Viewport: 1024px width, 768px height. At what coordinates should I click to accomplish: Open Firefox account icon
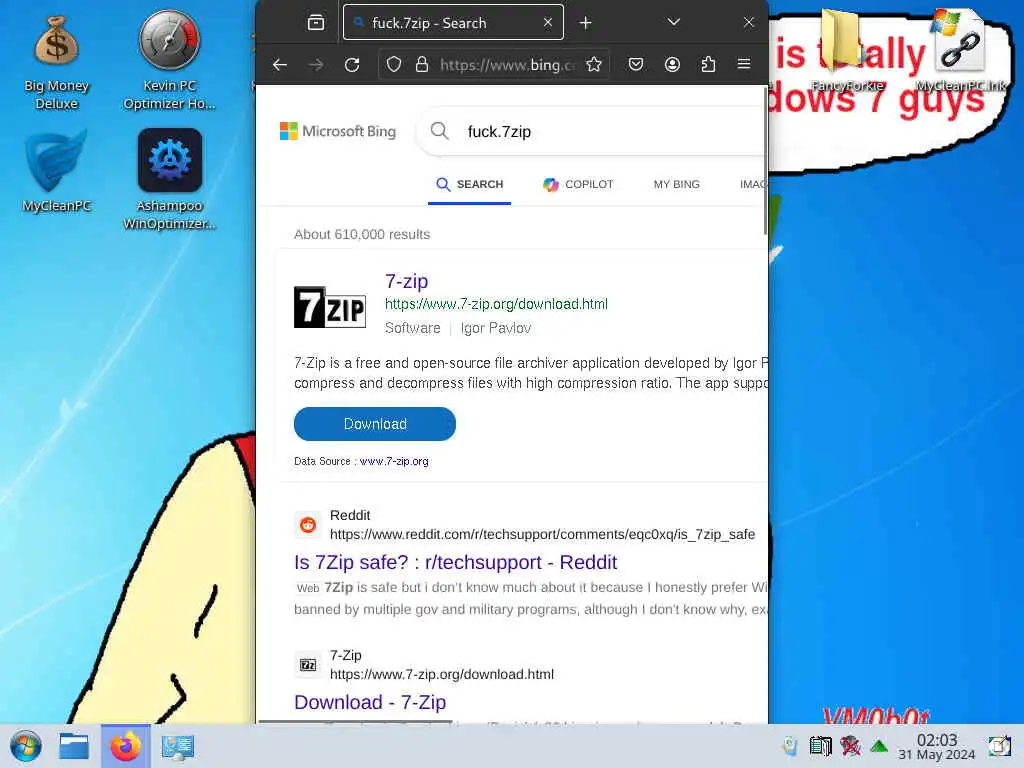click(672, 64)
